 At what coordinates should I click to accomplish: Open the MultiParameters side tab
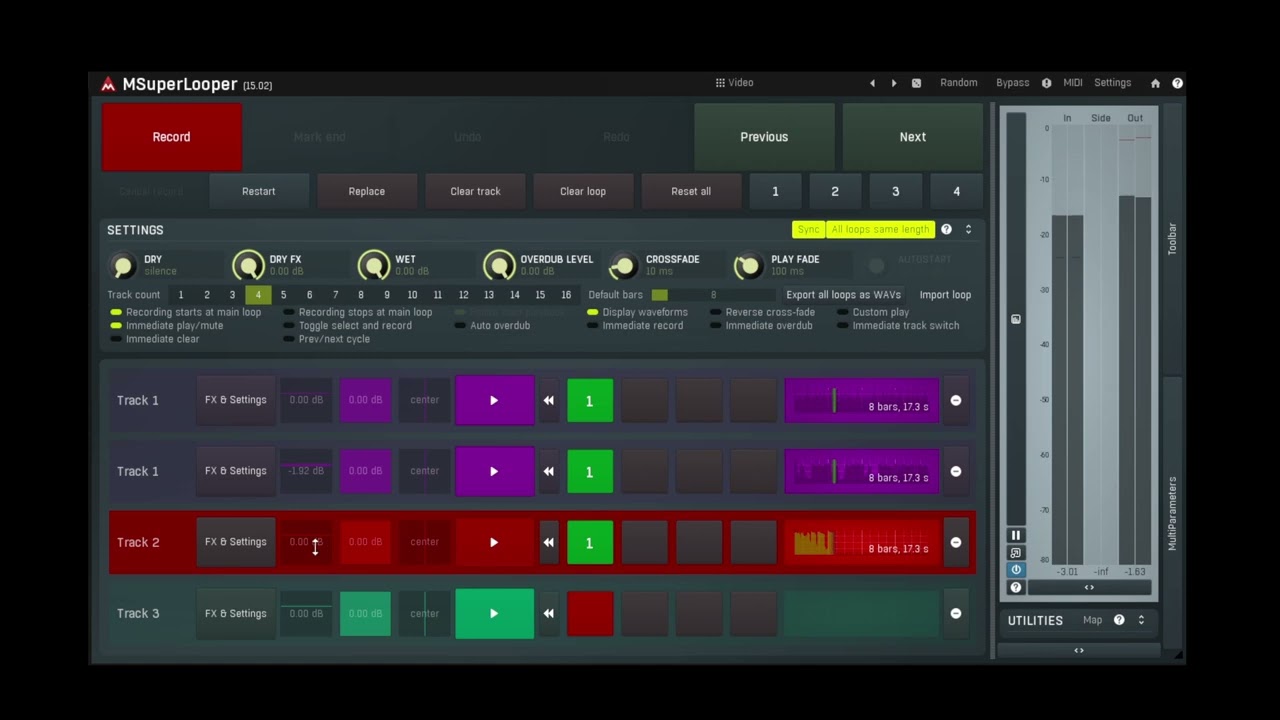tap(1173, 514)
